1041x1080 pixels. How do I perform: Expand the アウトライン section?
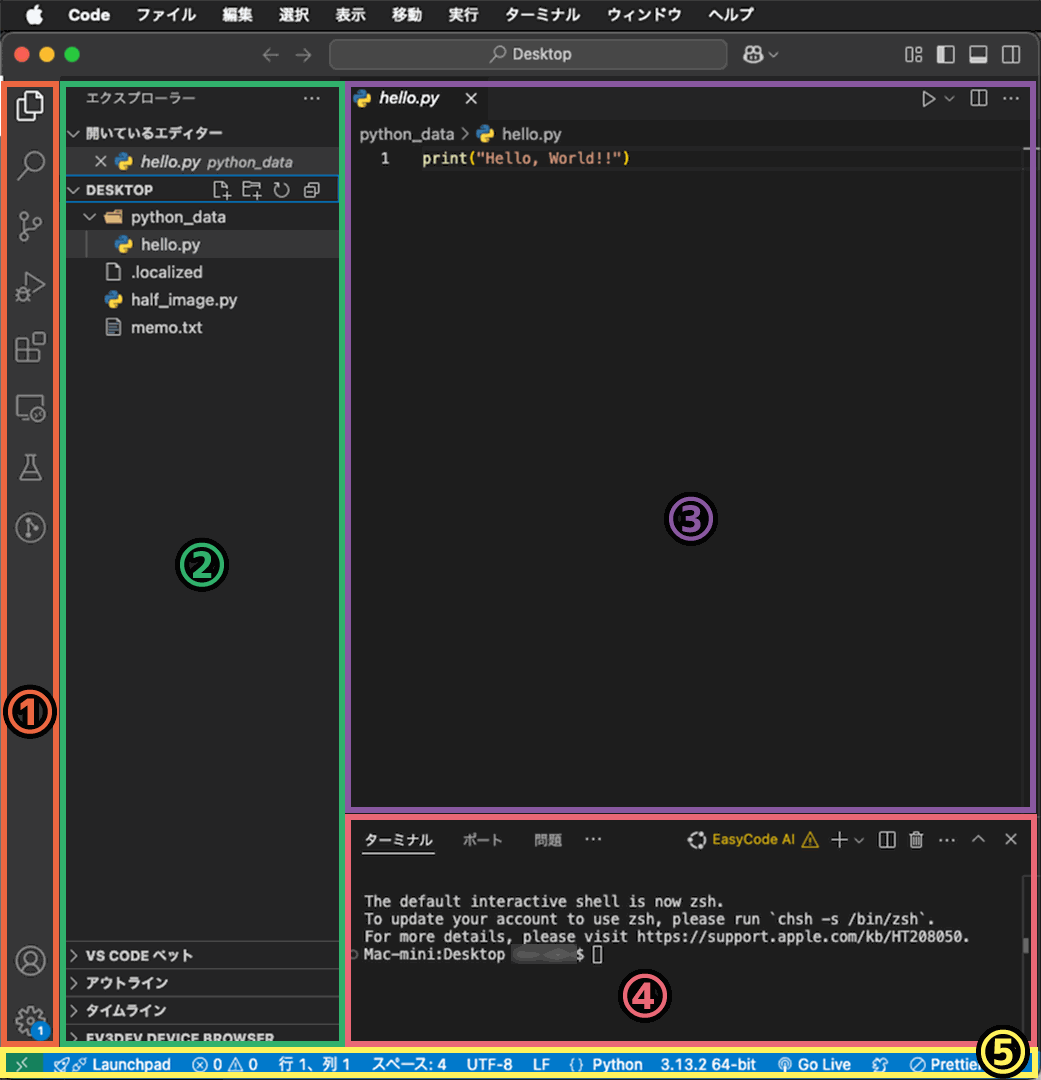tap(74, 983)
